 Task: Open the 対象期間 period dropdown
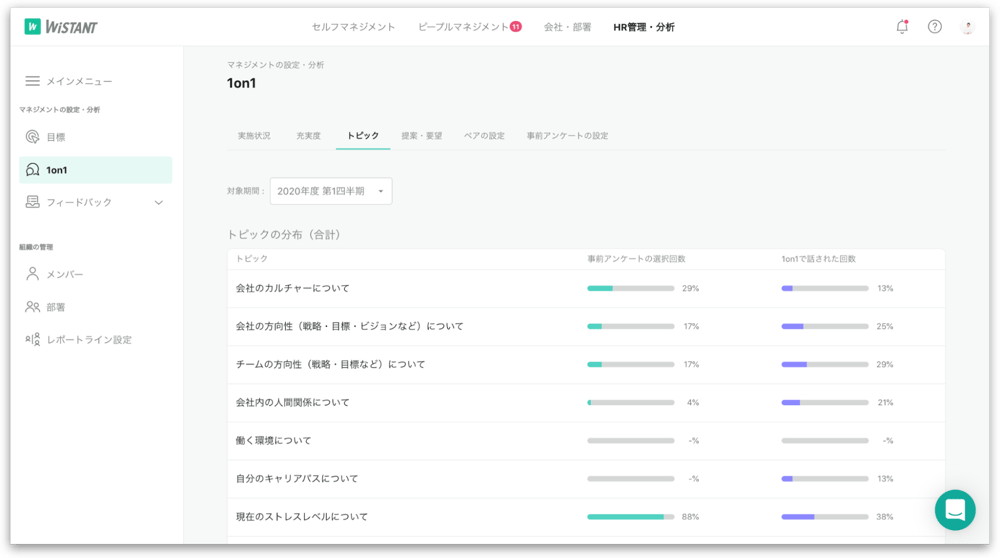(330, 191)
